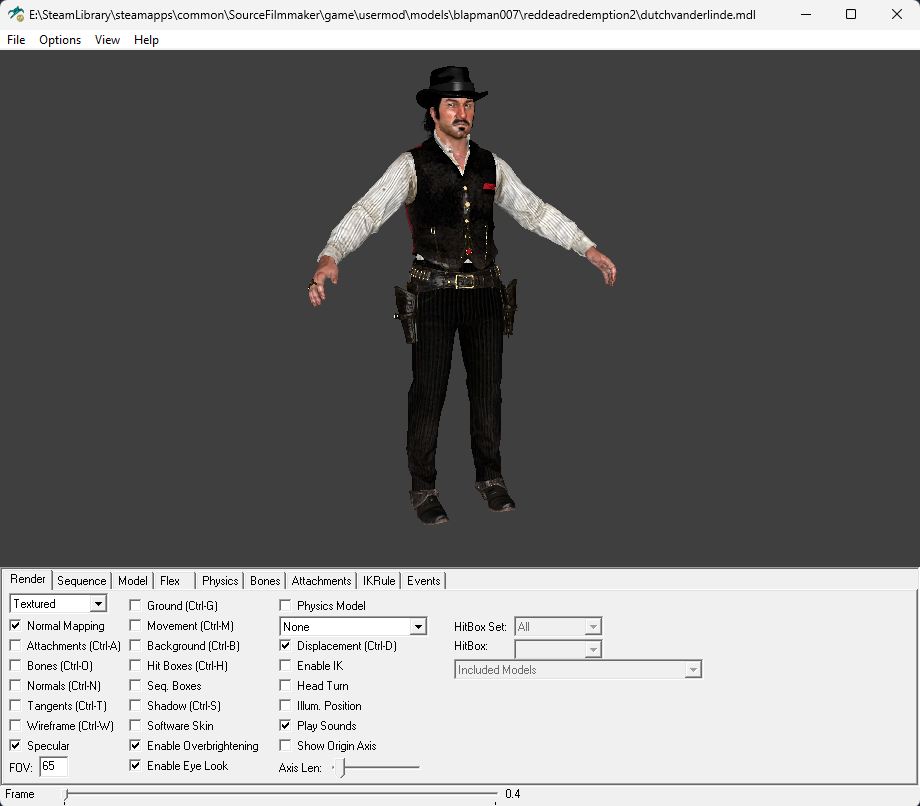
Task: Open the File menu
Action: (x=16, y=40)
